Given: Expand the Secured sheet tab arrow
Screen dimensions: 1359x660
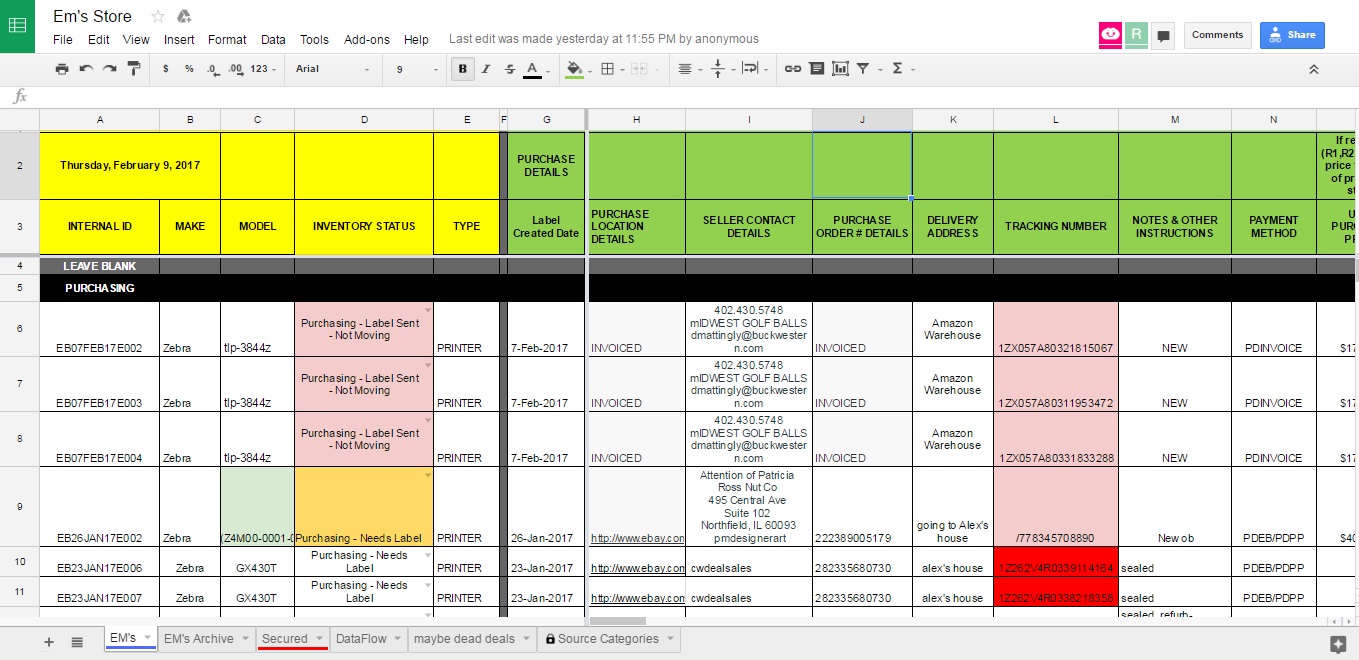Looking at the screenshot, I should coord(319,639).
